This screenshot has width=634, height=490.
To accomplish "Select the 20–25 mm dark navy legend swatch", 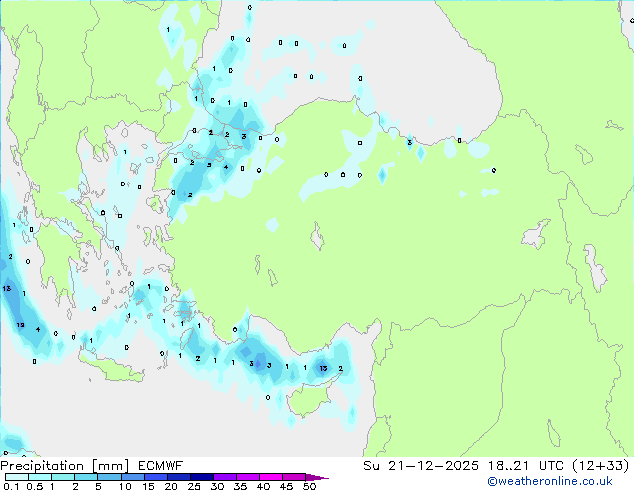I will (180, 477).
